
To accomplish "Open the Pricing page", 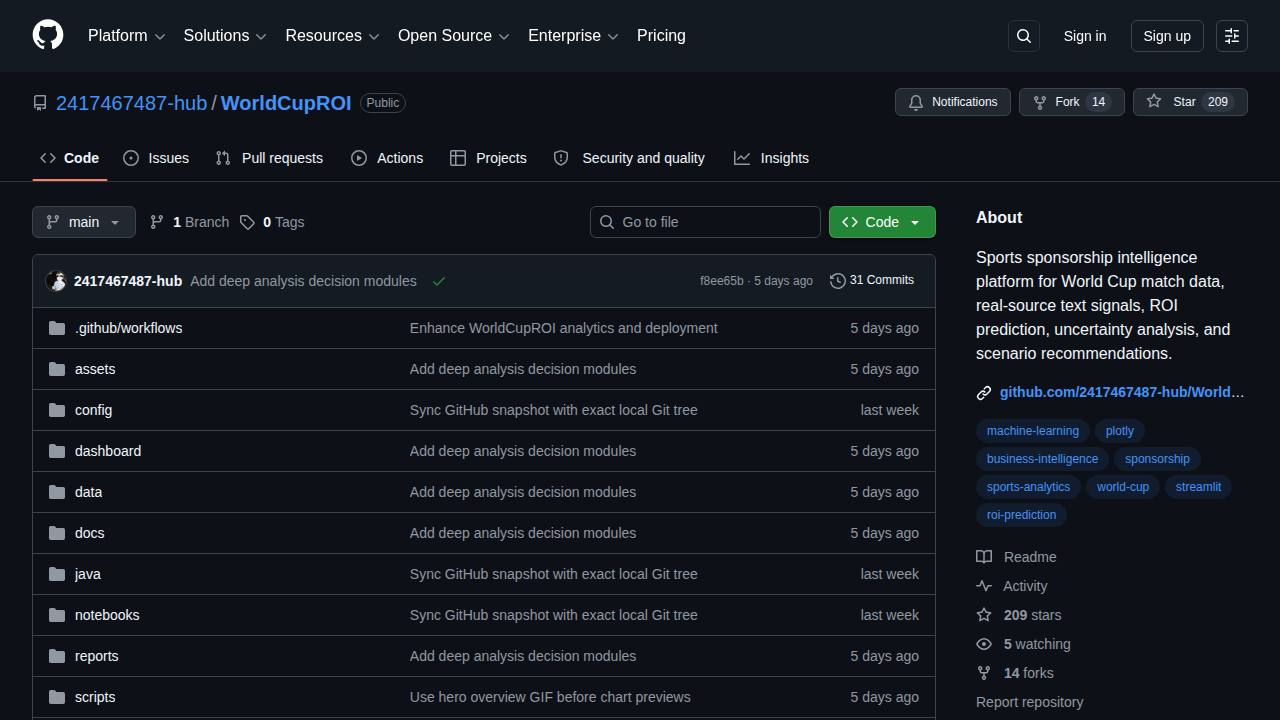I will coord(661,35).
